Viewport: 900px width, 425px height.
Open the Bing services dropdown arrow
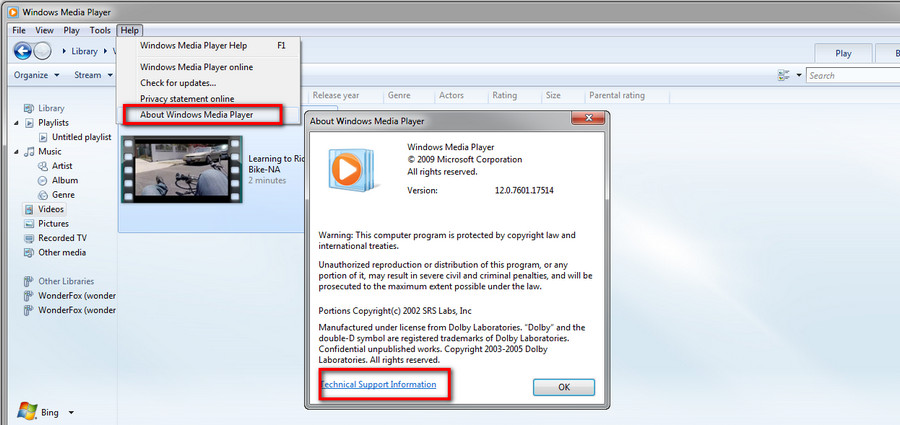pyautogui.click(x=71, y=412)
